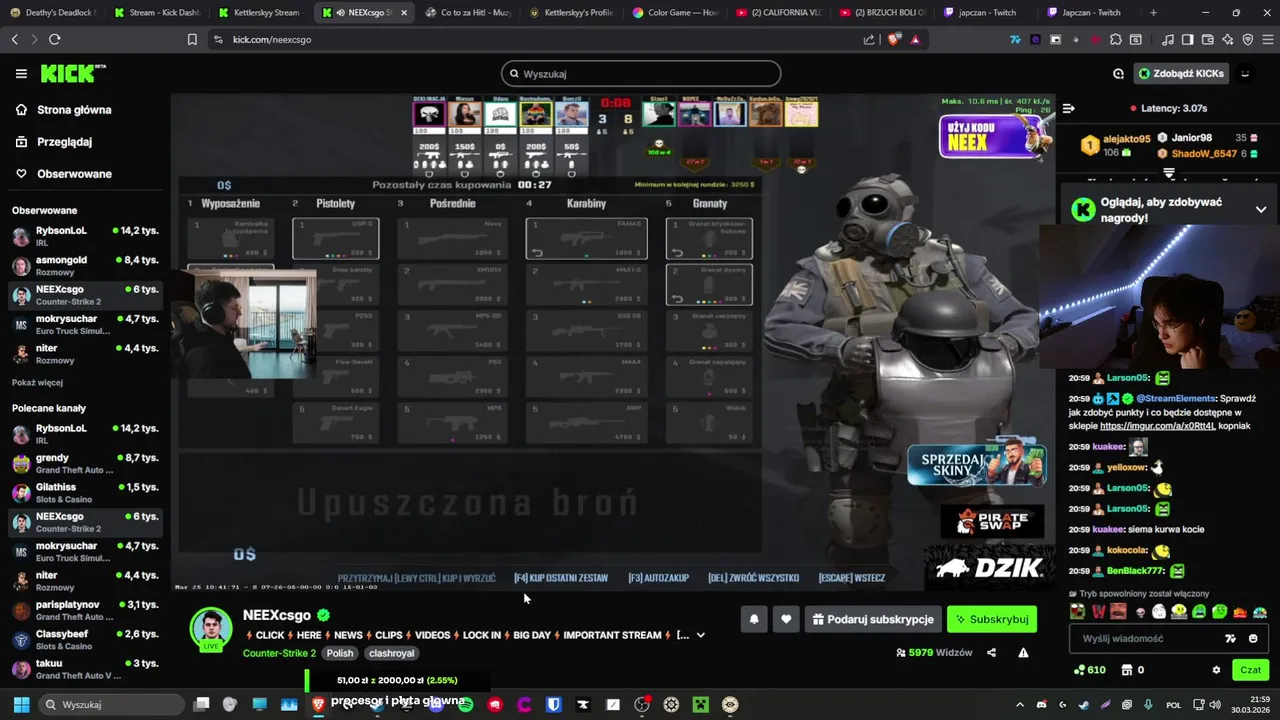
Task: Click the Brave Shields icon
Action: click(894, 39)
